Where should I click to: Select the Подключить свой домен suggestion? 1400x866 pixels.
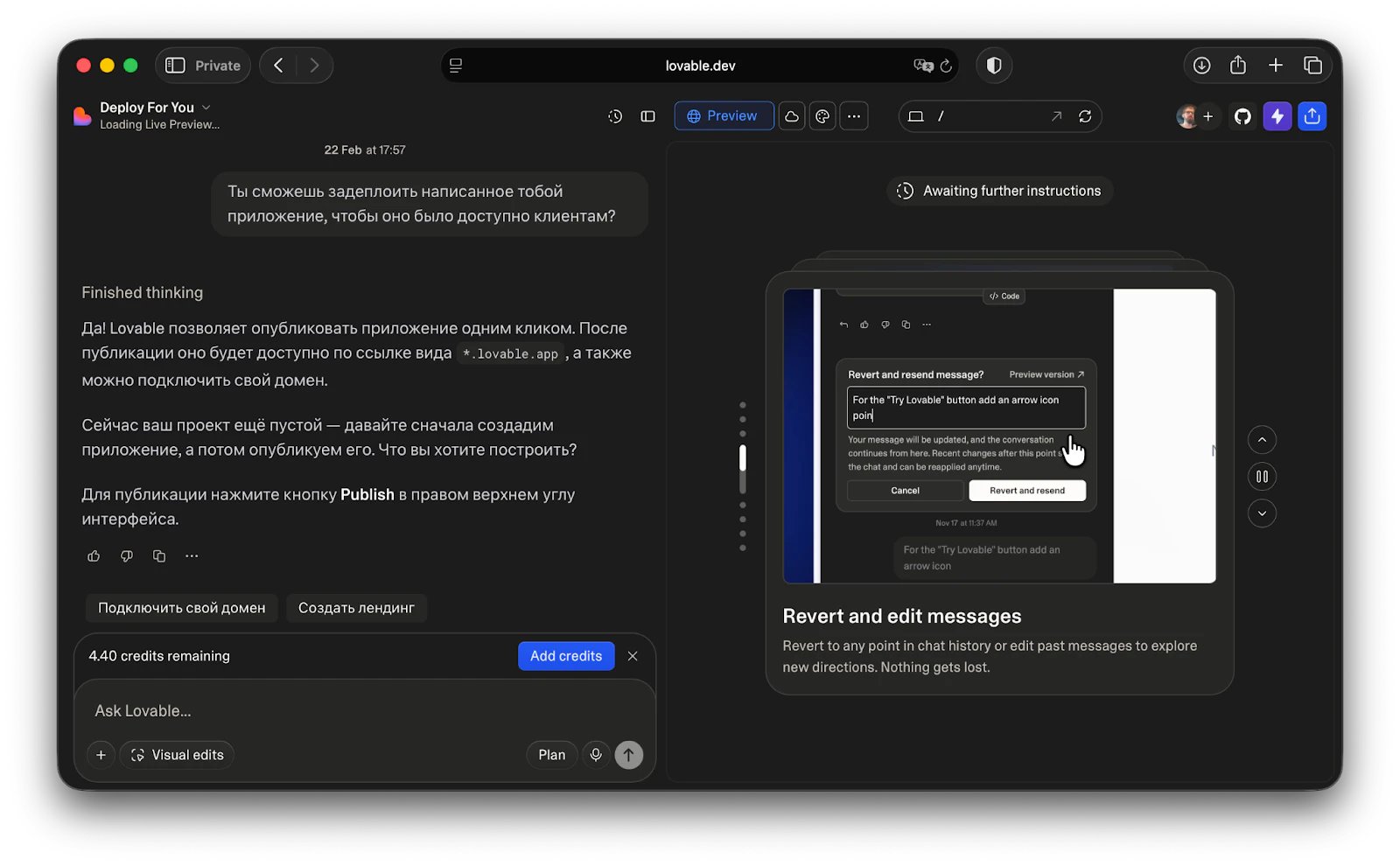tap(182, 608)
